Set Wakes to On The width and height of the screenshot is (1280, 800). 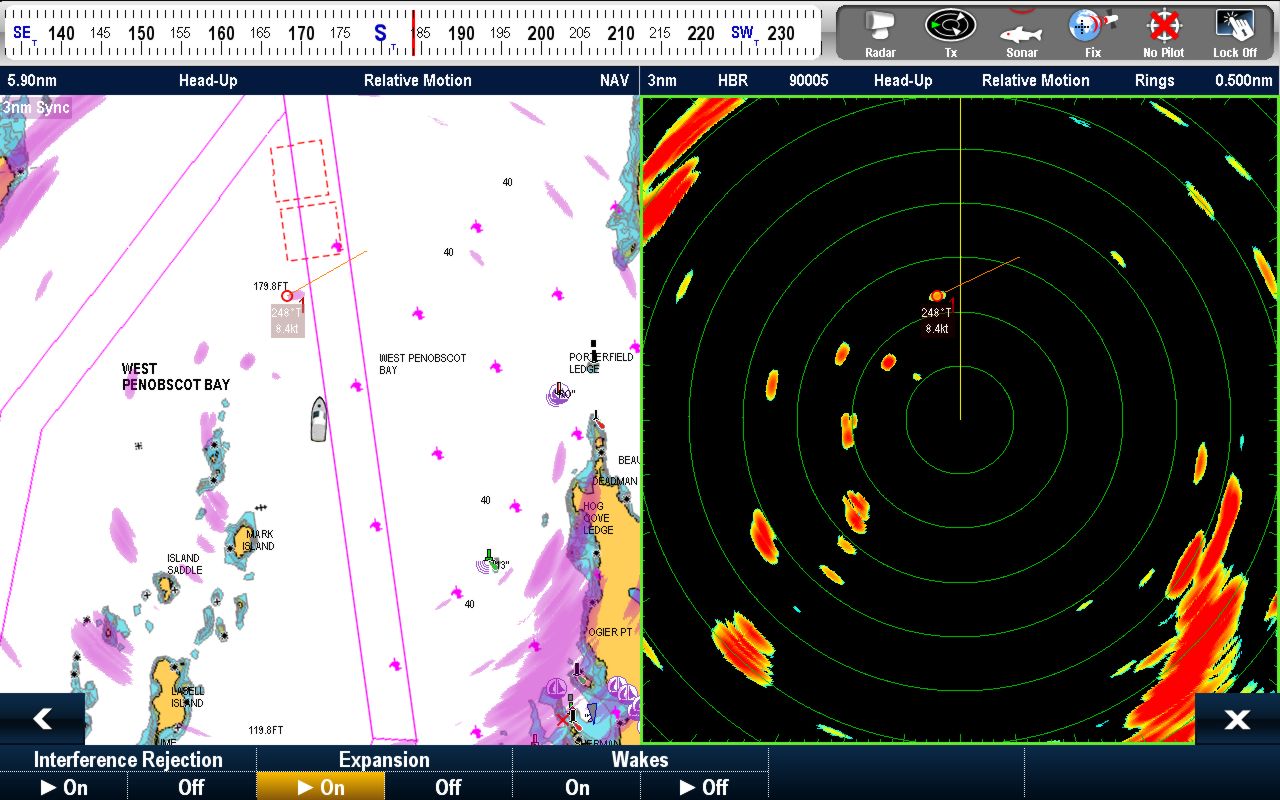click(x=577, y=787)
